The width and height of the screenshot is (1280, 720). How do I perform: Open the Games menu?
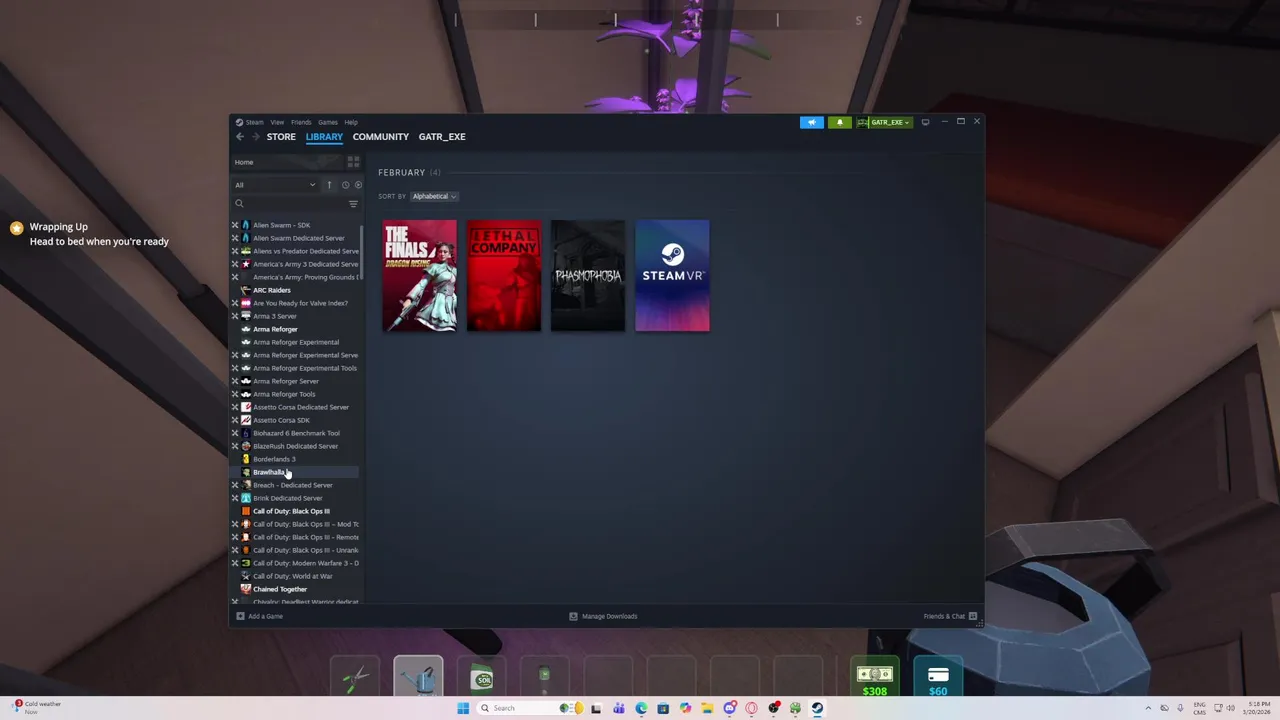(x=328, y=122)
